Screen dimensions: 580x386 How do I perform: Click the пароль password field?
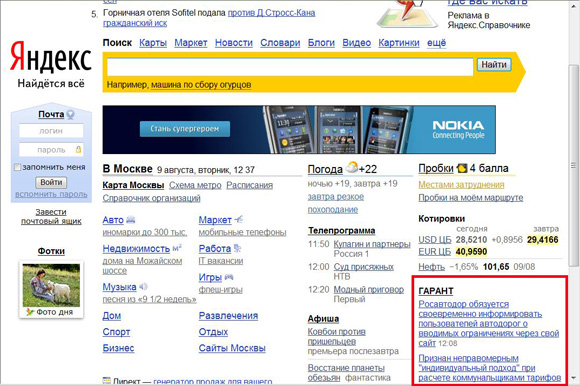[x=51, y=150]
